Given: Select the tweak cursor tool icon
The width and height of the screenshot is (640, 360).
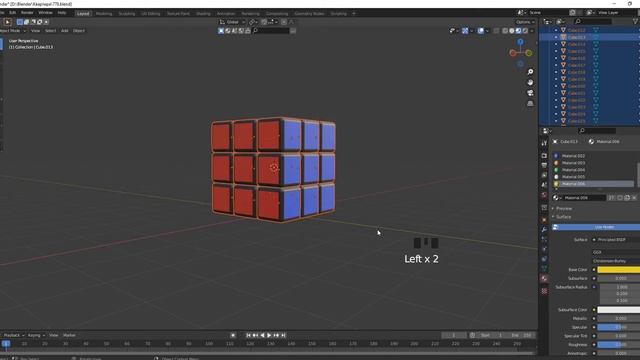Looking at the screenshot, I should (7, 22).
